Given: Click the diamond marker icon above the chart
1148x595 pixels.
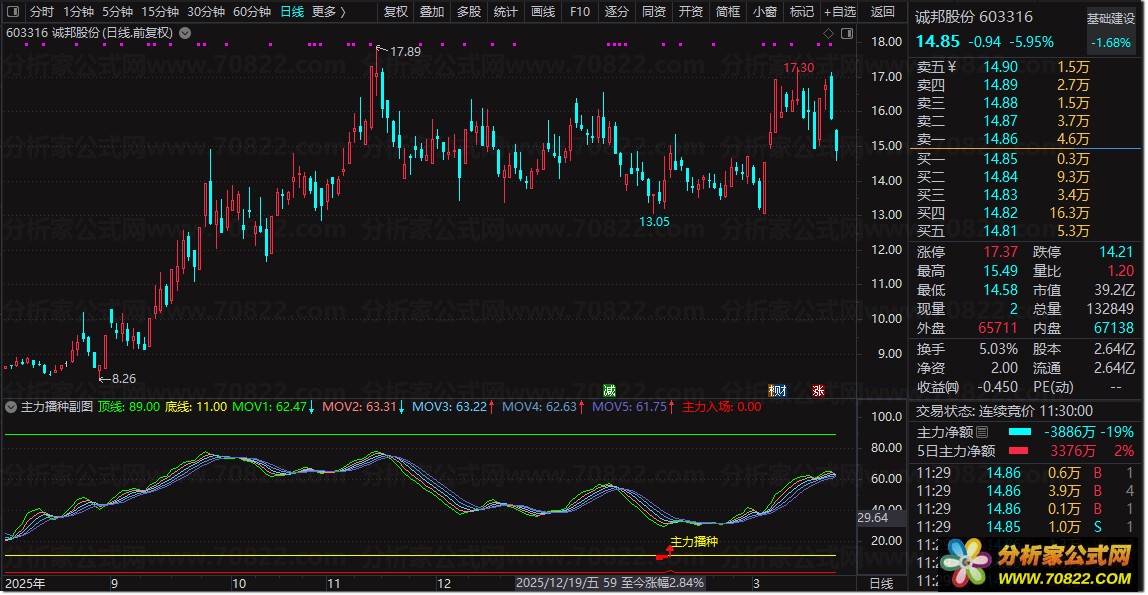Looking at the screenshot, I should pos(828,34).
